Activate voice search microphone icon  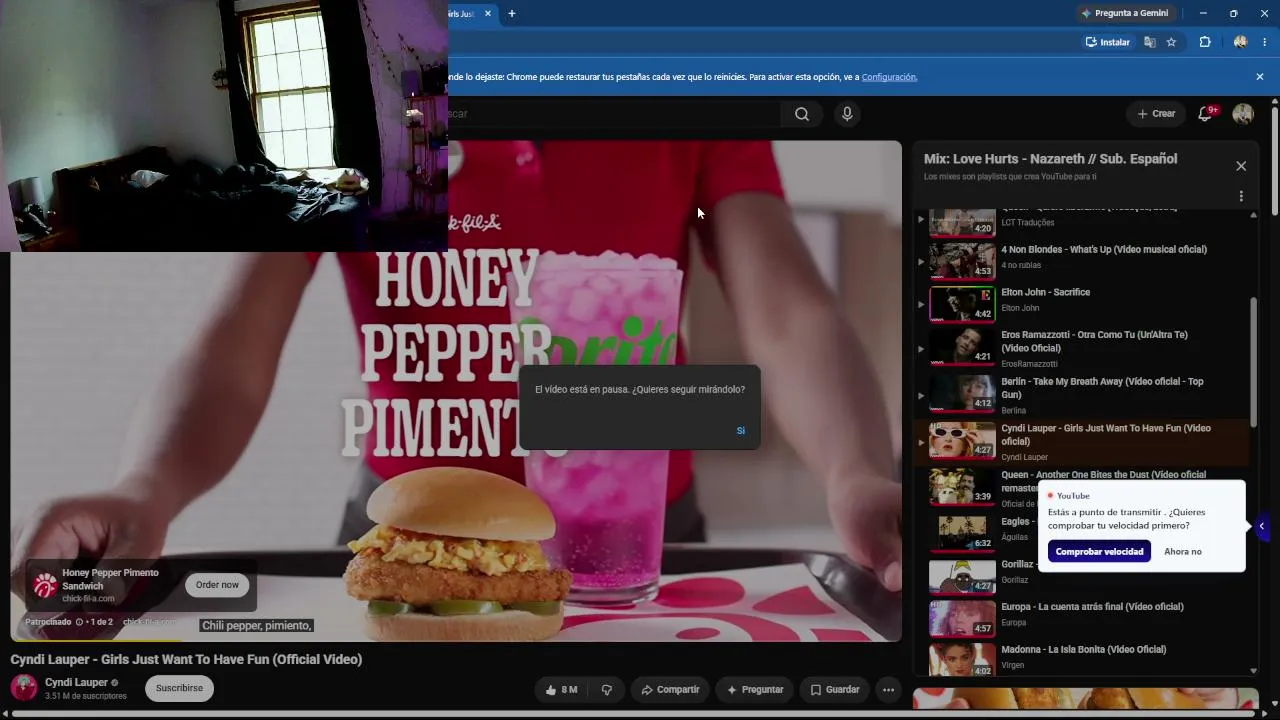click(847, 114)
